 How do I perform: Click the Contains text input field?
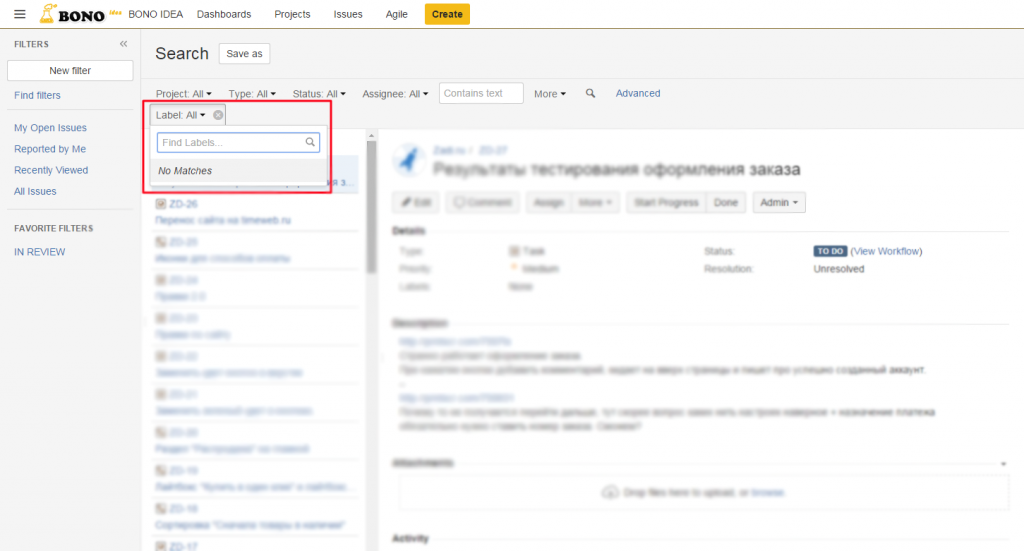point(481,93)
